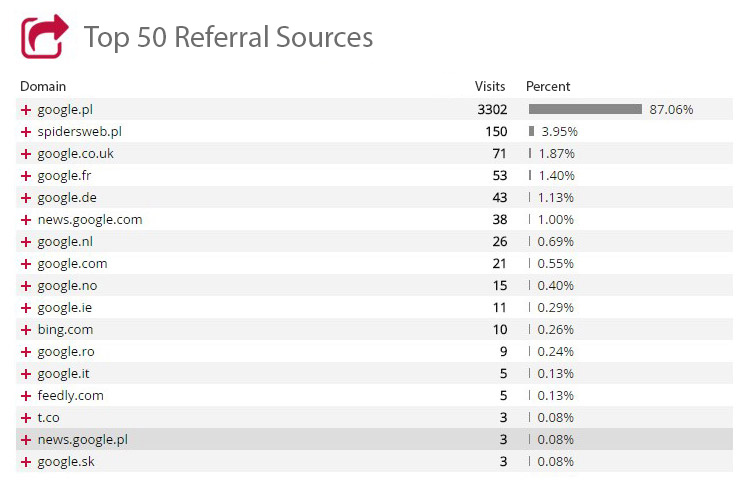
Task: Open the google.nl domain link
Action: (x=65, y=242)
